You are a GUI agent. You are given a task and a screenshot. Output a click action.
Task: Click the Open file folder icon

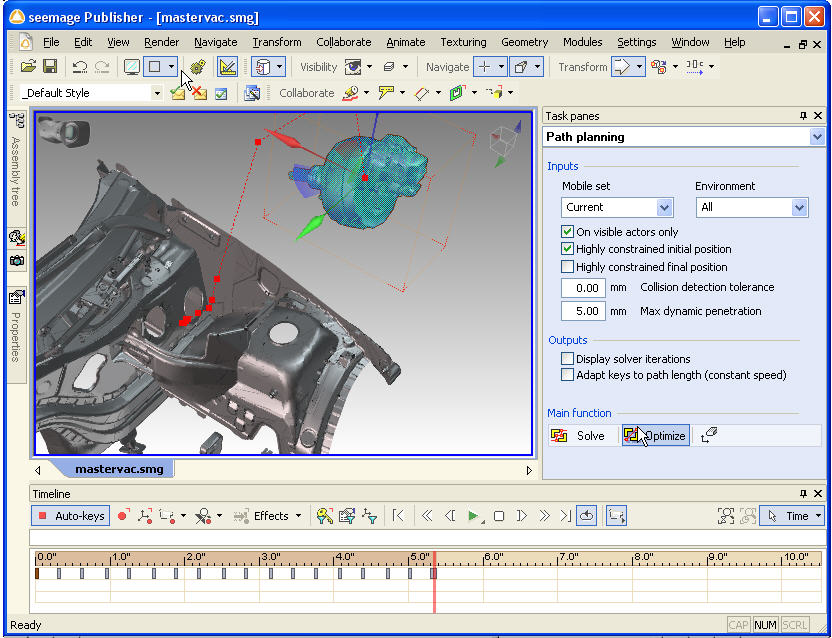pos(28,67)
